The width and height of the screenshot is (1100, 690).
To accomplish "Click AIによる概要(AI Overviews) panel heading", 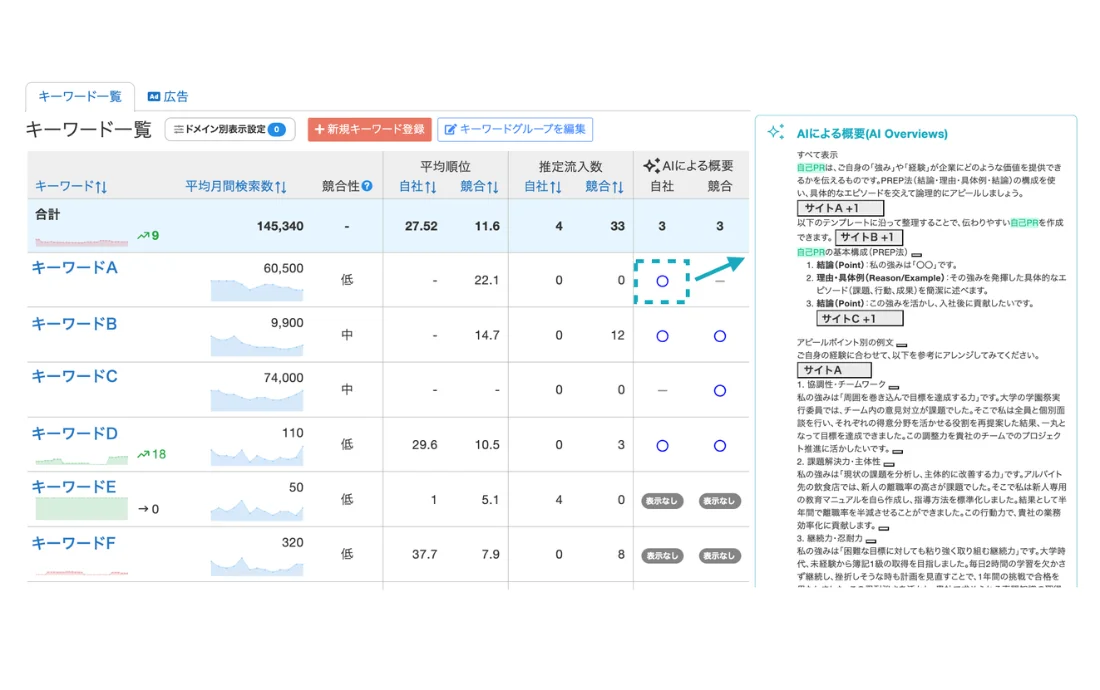I will pyautogui.click(x=872, y=134).
